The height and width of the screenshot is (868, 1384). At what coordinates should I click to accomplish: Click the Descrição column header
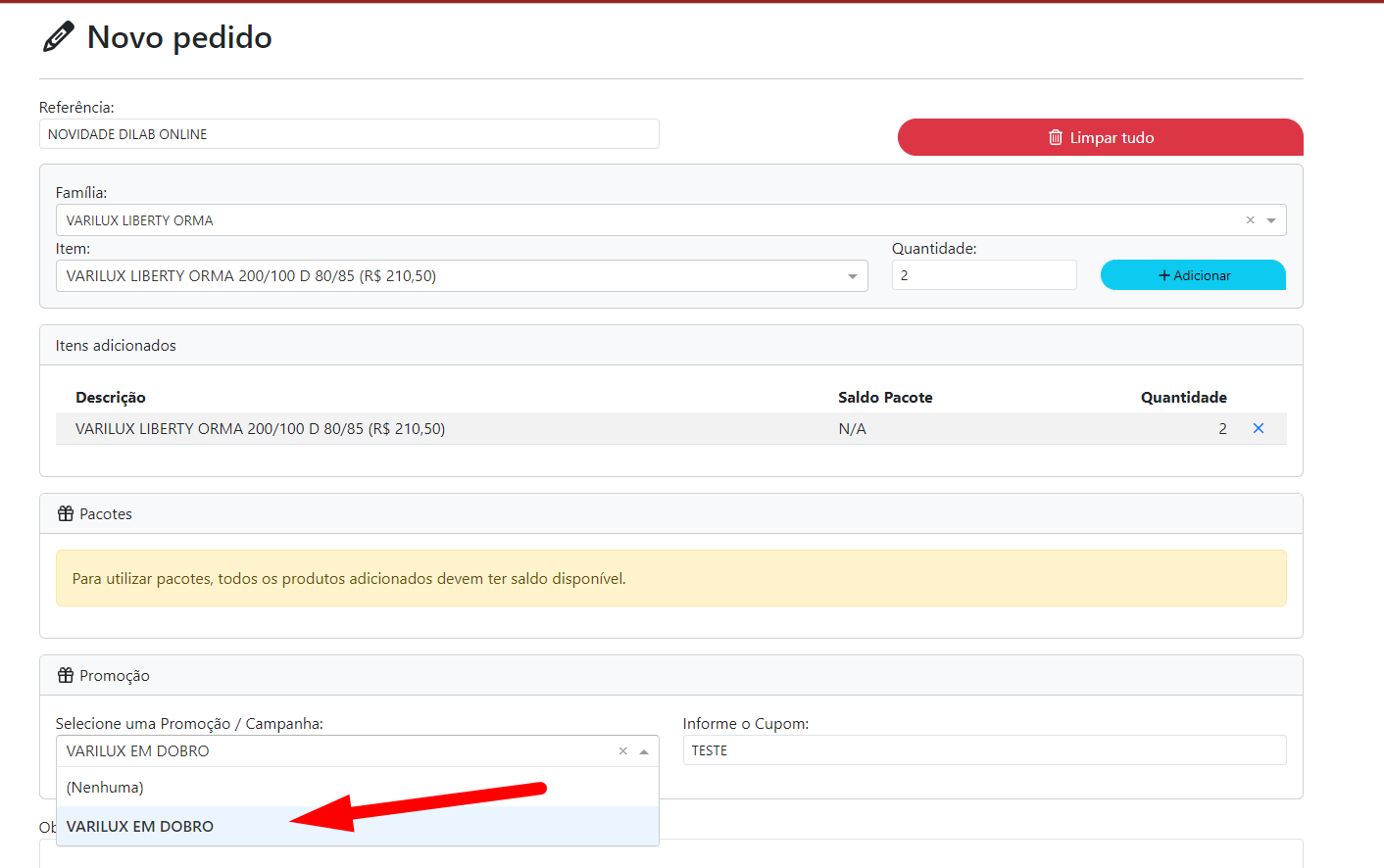pos(111,397)
